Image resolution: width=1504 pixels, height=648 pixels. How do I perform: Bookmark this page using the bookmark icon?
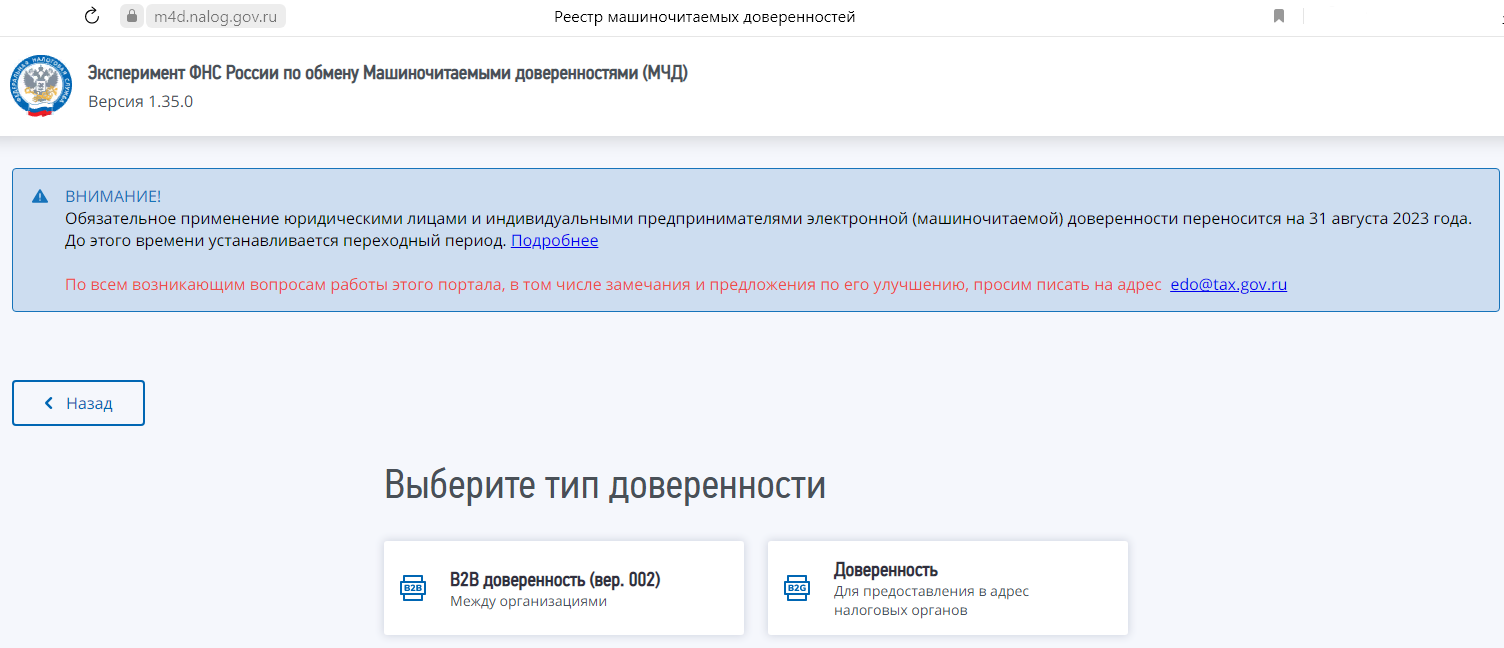(x=1278, y=16)
